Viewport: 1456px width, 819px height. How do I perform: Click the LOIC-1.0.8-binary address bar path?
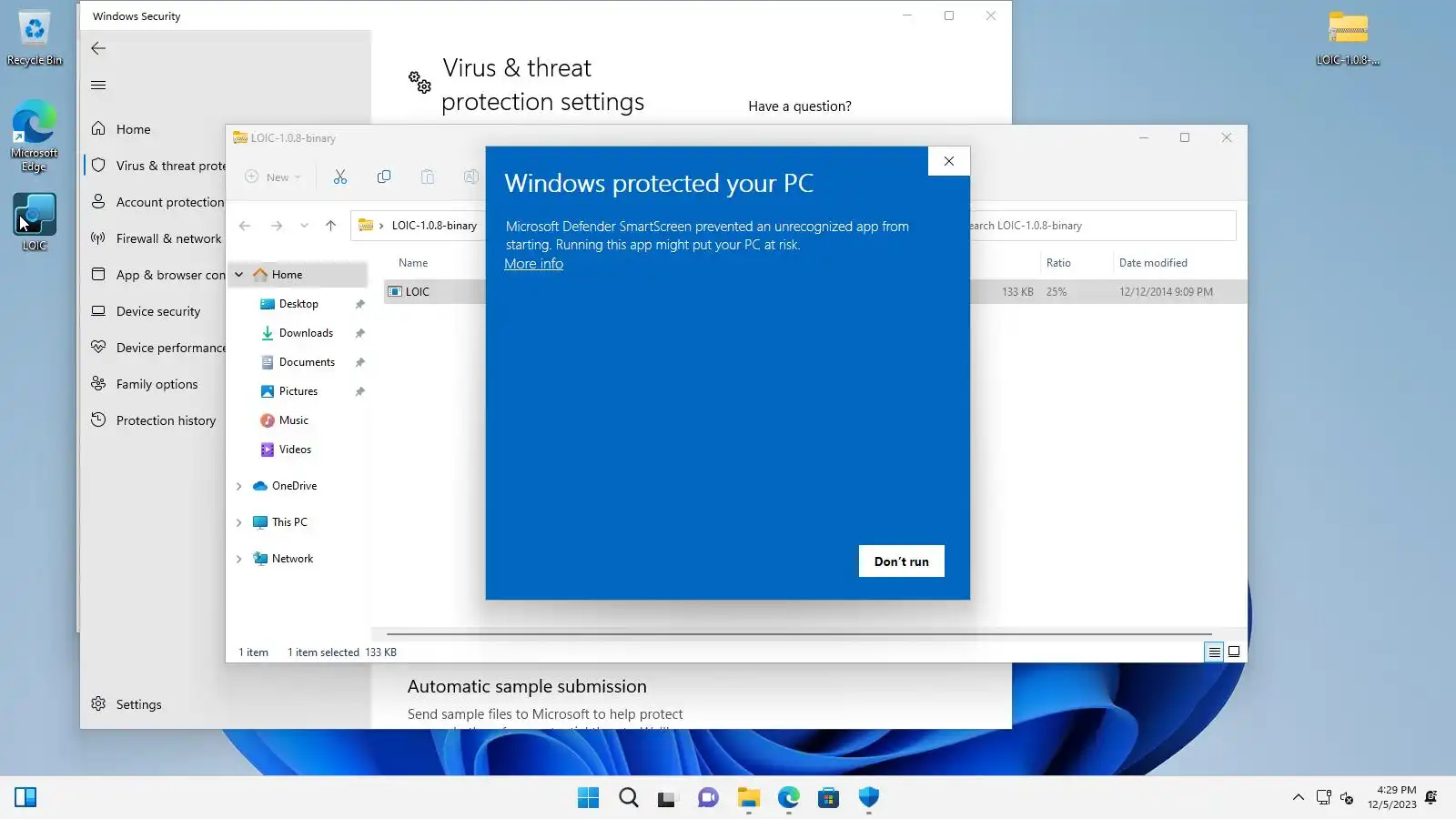434,226
